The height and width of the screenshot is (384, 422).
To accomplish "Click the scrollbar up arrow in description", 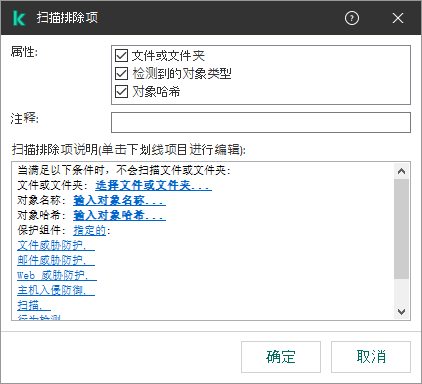I will (x=401, y=171).
